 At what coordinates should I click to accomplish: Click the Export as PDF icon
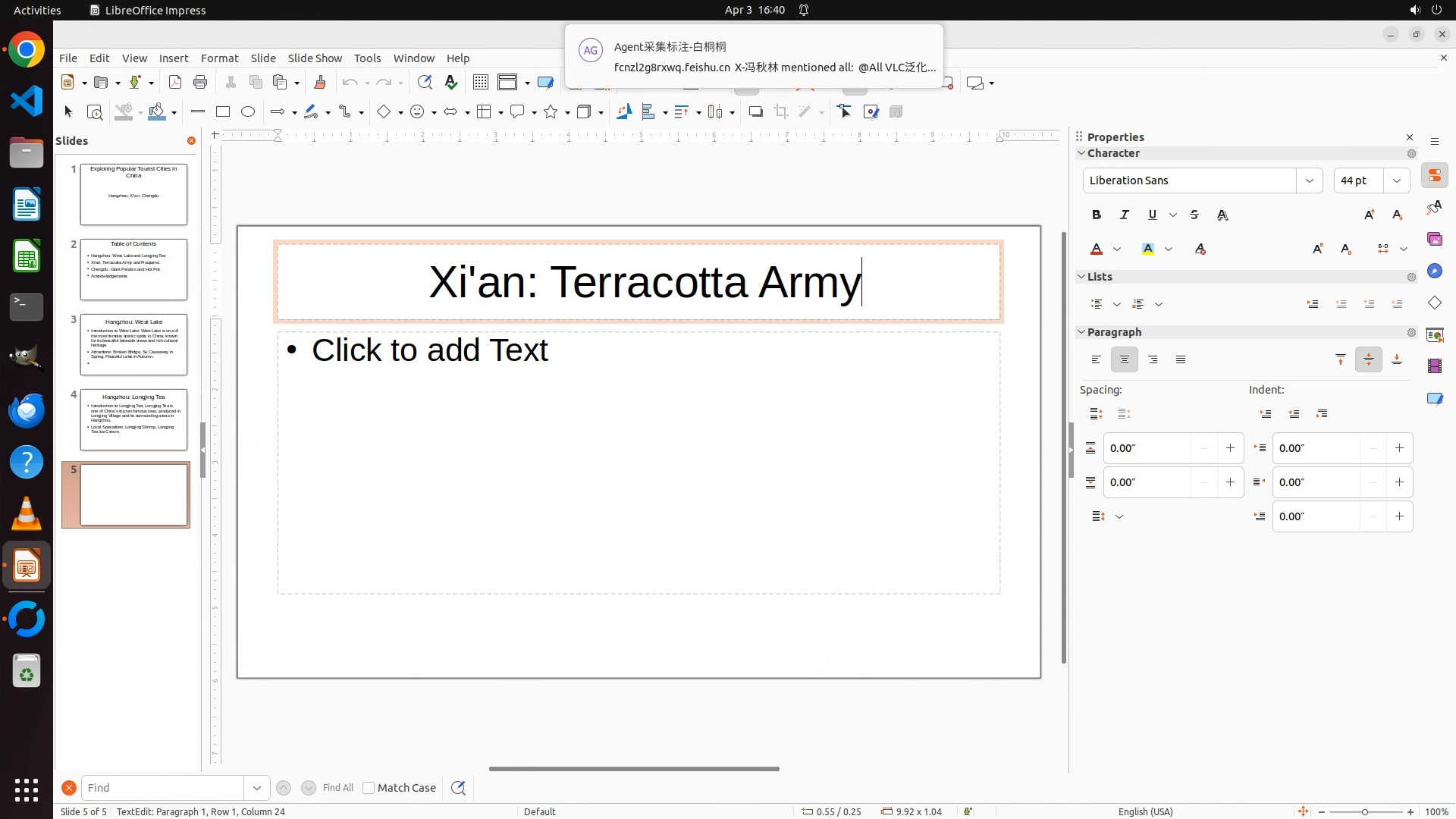pos(175,83)
